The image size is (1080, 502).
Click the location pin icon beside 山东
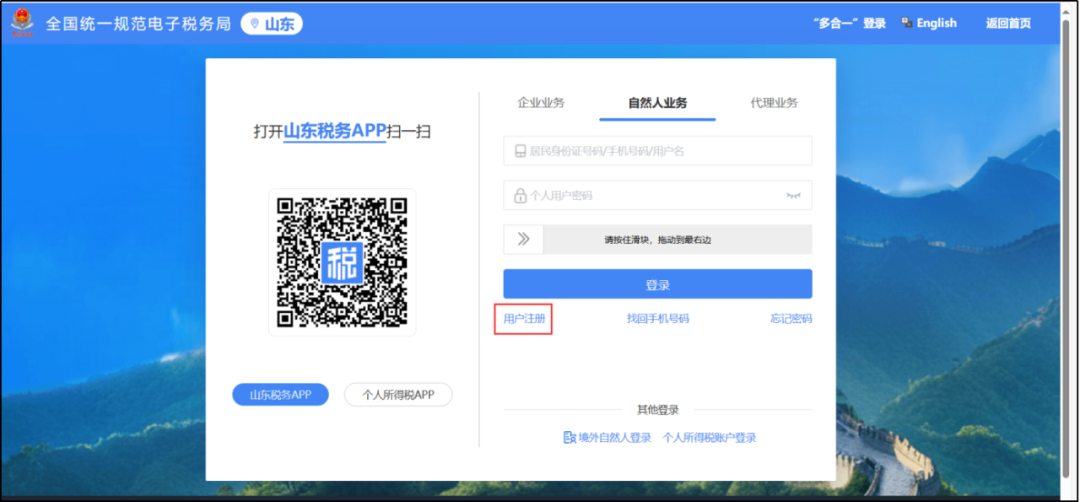tap(255, 24)
